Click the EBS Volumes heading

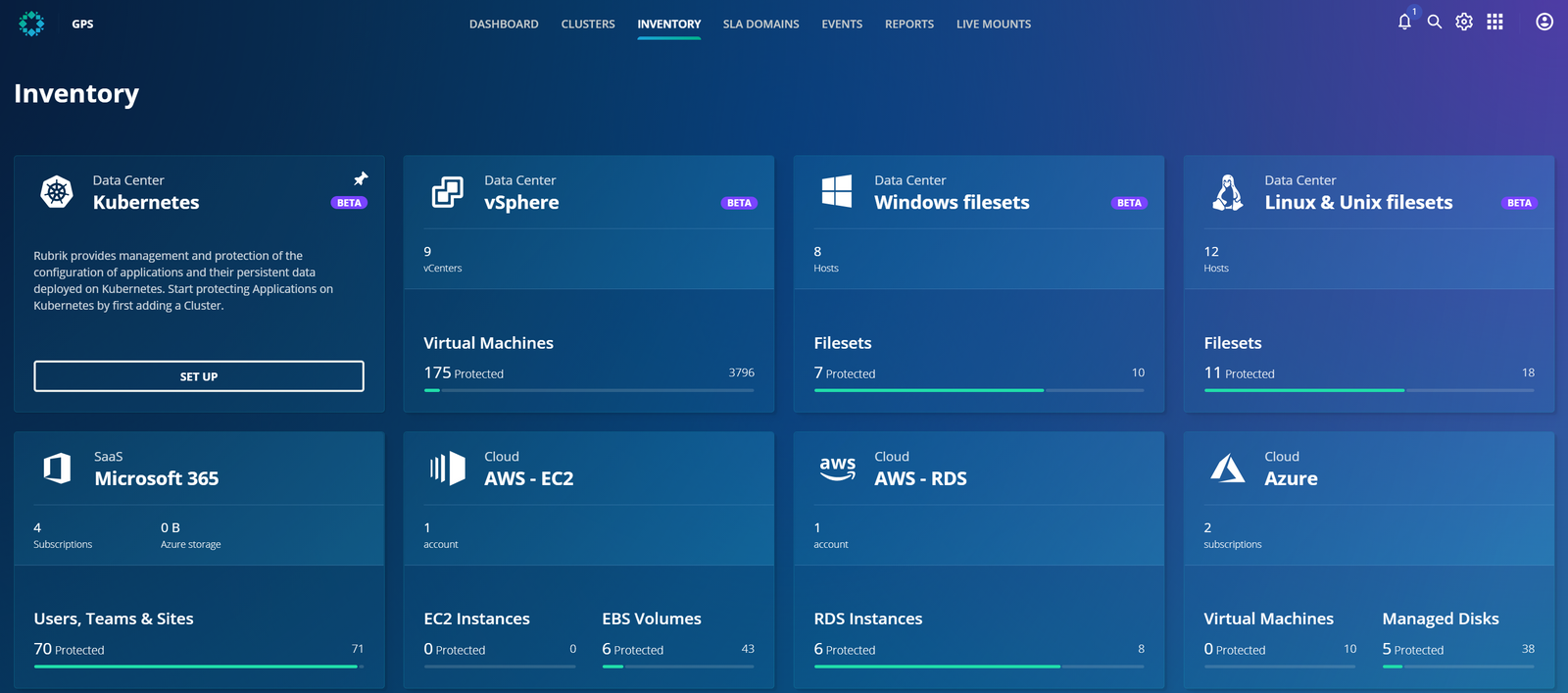pyautogui.click(x=652, y=619)
